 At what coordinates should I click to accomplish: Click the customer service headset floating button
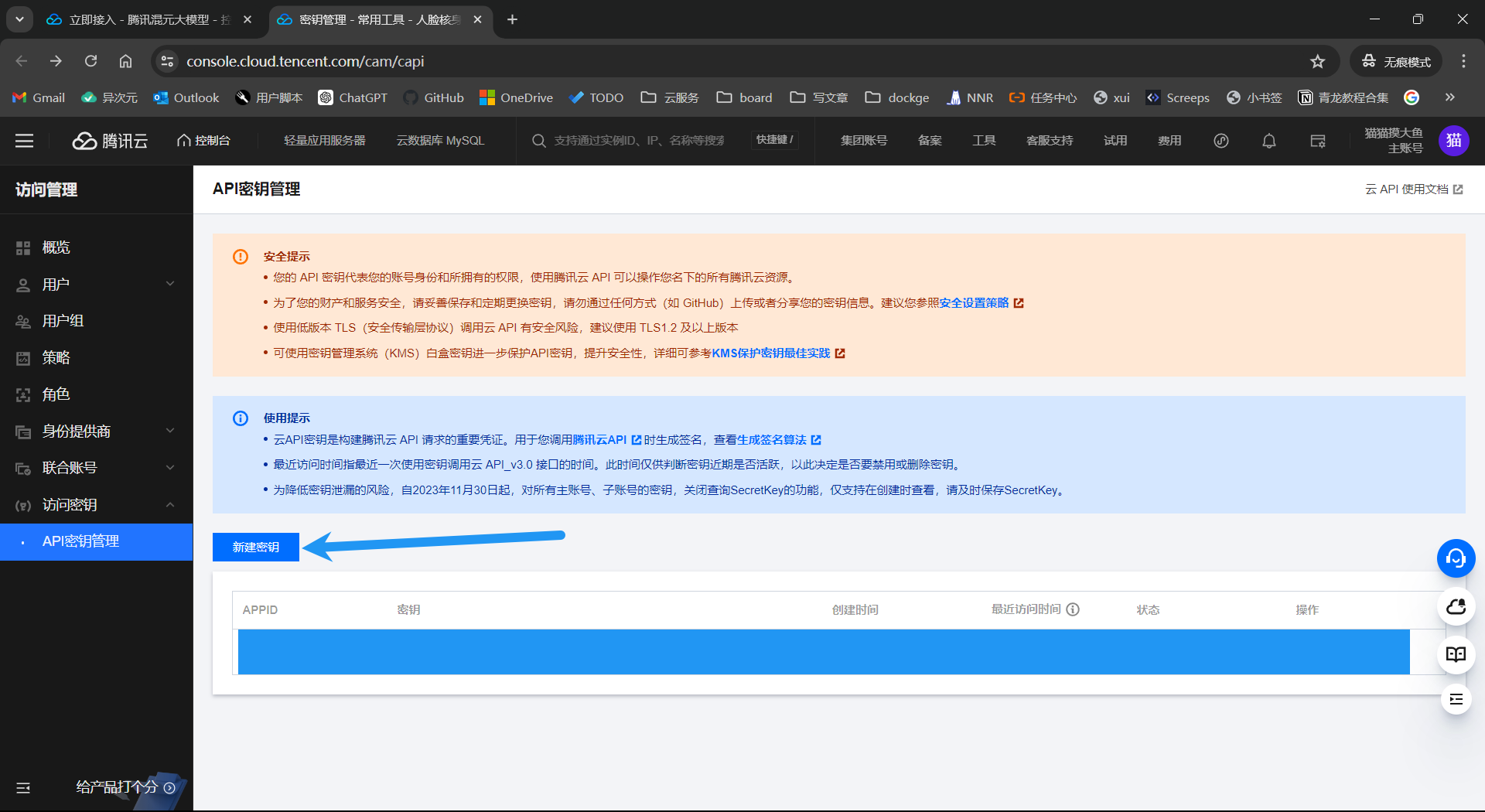[1456, 558]
